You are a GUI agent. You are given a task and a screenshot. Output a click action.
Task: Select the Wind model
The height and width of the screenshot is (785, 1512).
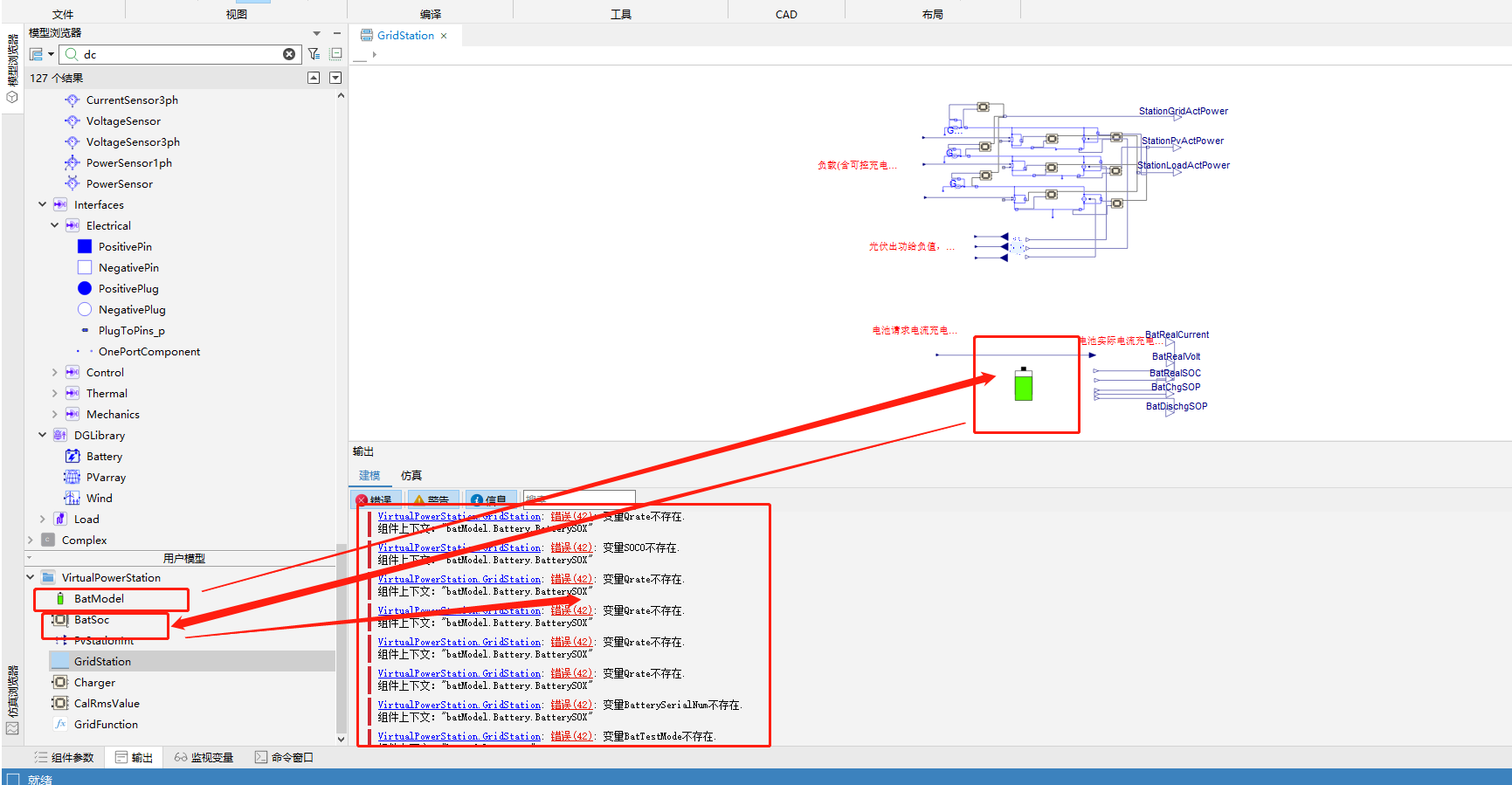(99, 499)
